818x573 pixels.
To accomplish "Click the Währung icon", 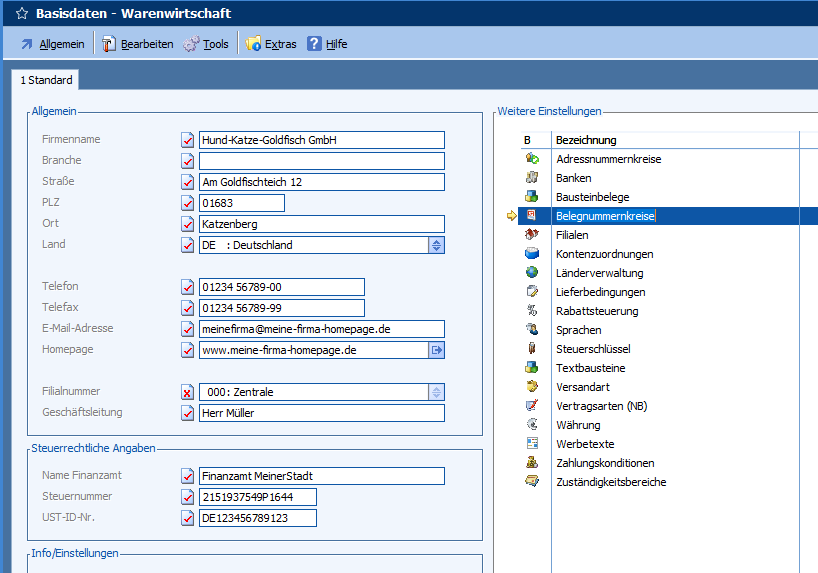I will click(x=532, y=425).
